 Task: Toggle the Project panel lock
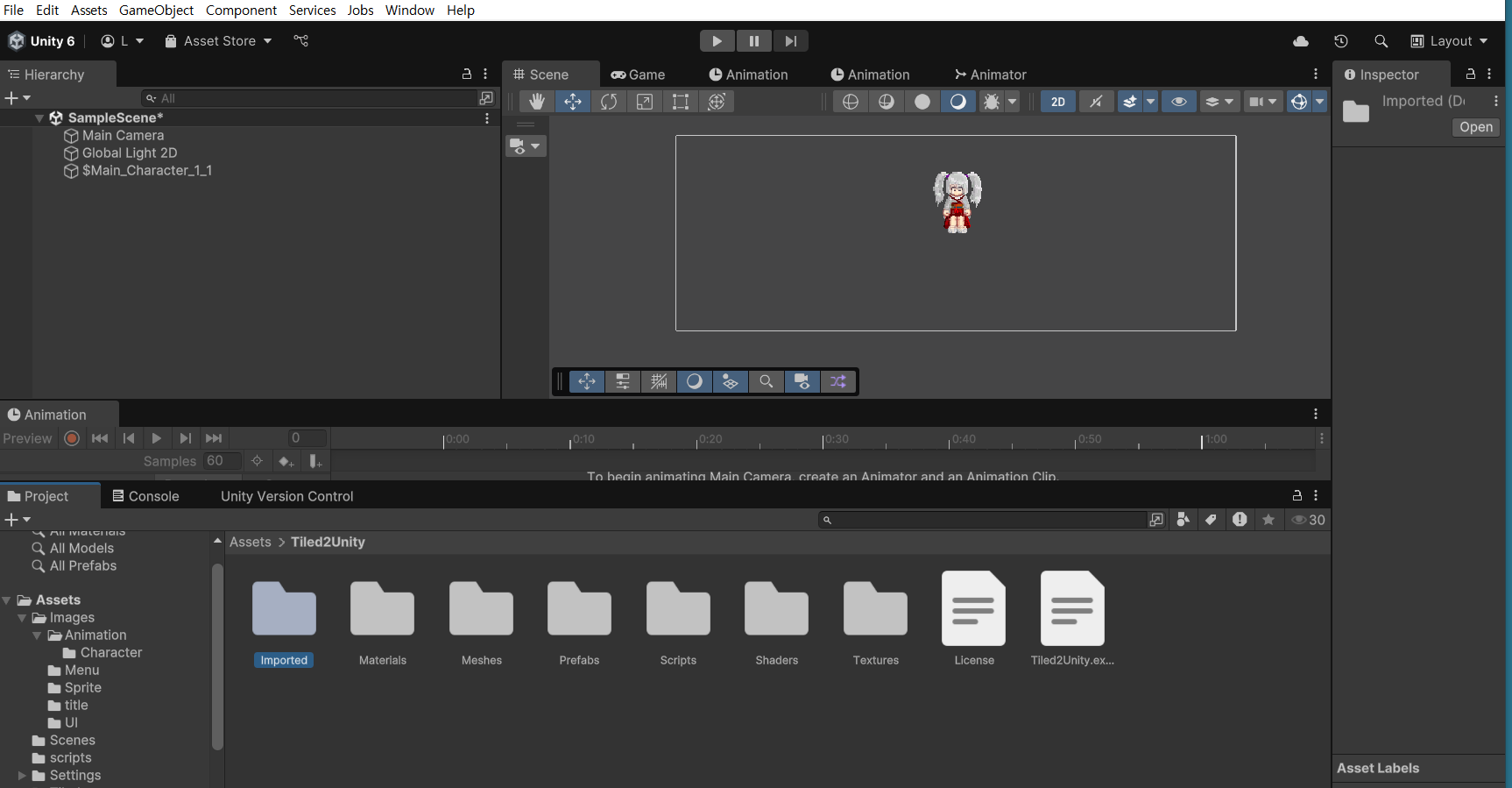1297,496
